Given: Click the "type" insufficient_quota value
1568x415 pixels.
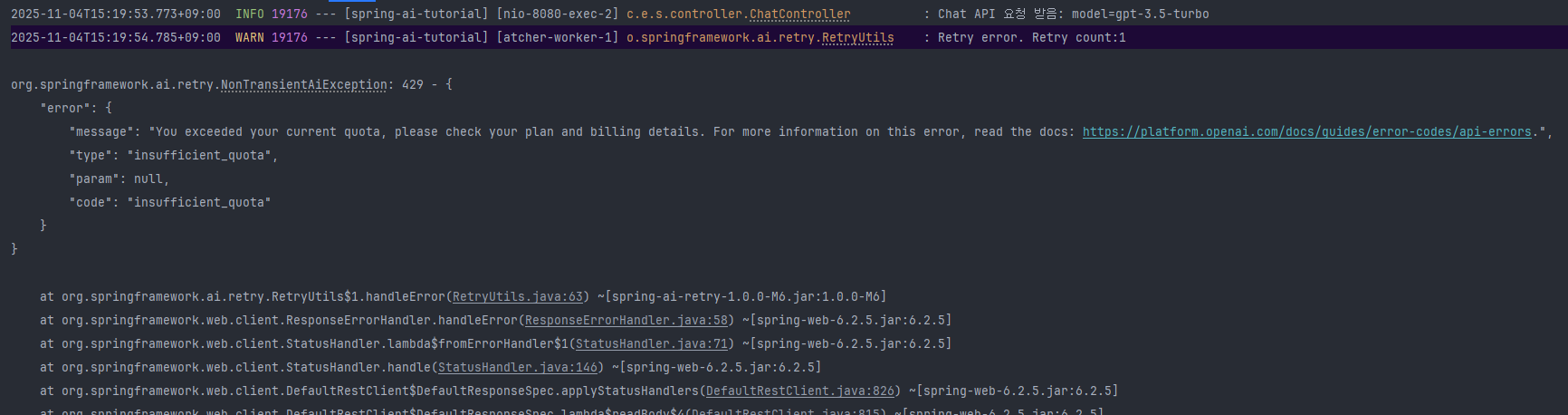Looking at the screenshot, I should pos(202,156).
